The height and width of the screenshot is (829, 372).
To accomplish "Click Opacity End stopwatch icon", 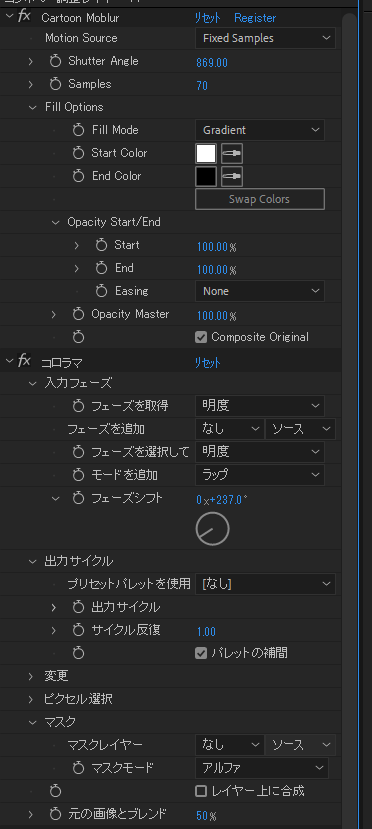I will (101, 268).
